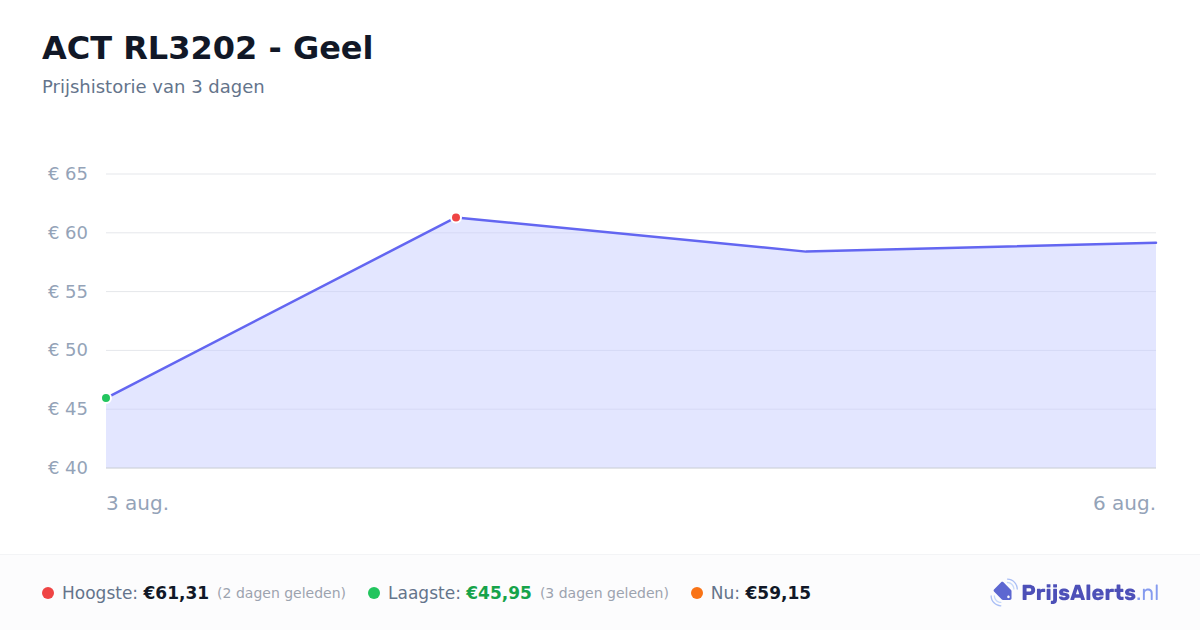Click the Prijshistorie van 3 dagen subtitle

(153, 87)
